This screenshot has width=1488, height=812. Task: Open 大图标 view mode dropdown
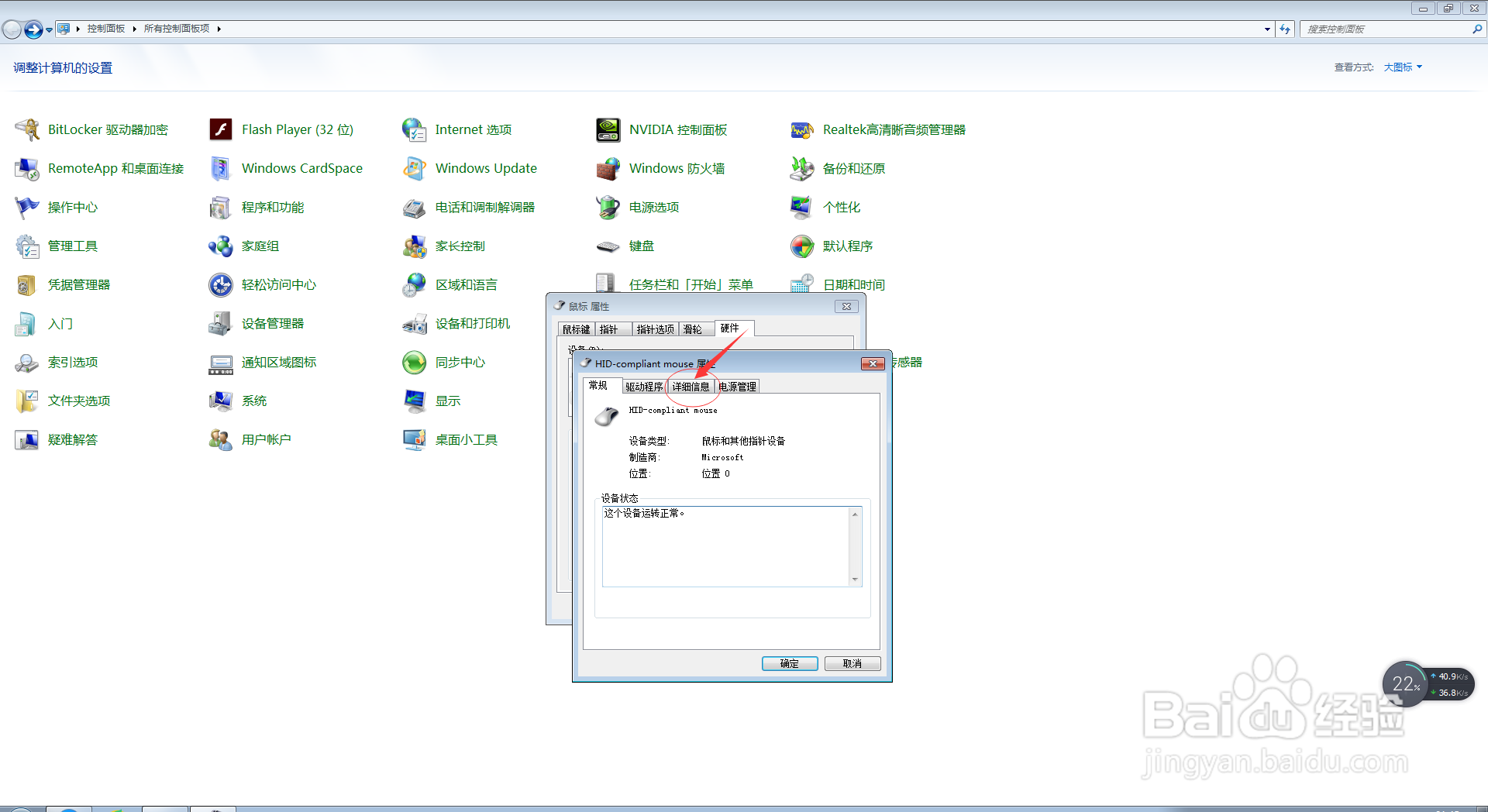click(x=1403, y=67)
